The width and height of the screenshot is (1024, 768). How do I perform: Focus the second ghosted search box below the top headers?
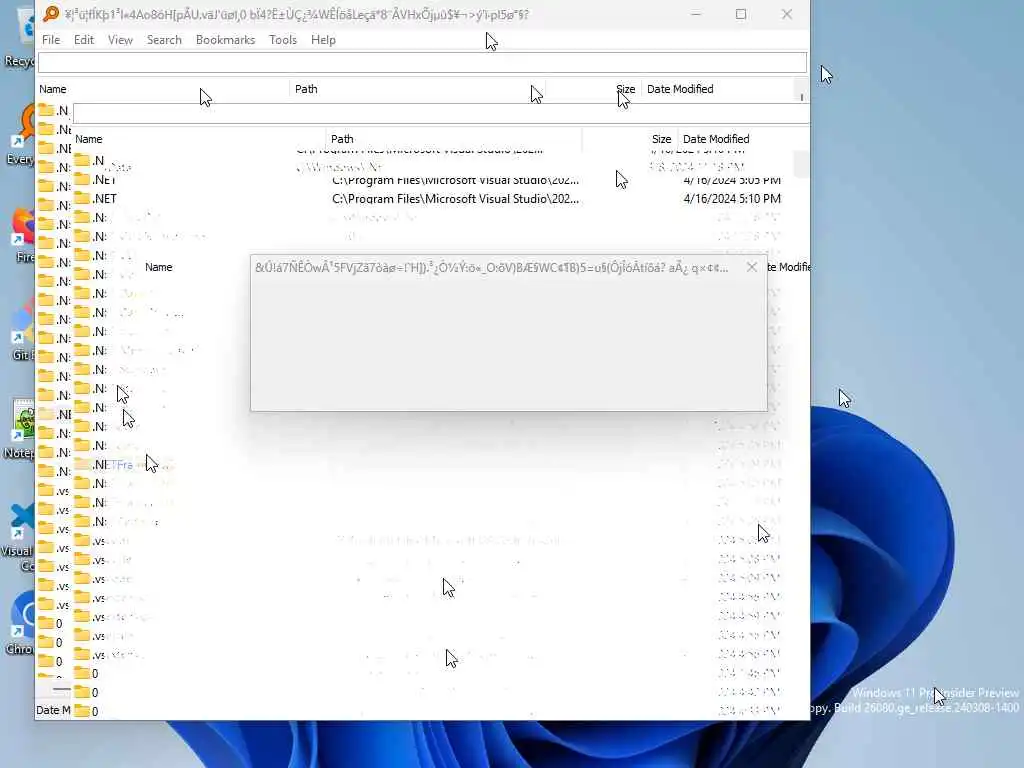point(441,113)
